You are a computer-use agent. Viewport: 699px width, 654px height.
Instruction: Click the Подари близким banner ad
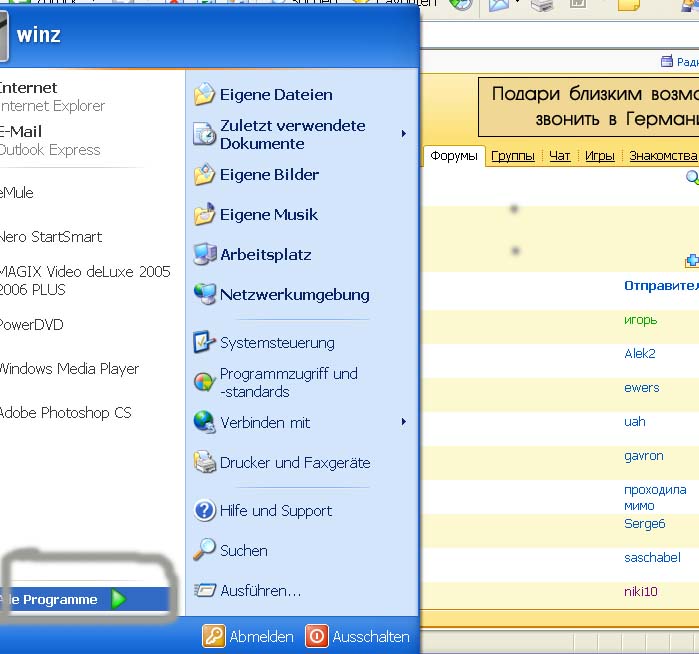588,107
